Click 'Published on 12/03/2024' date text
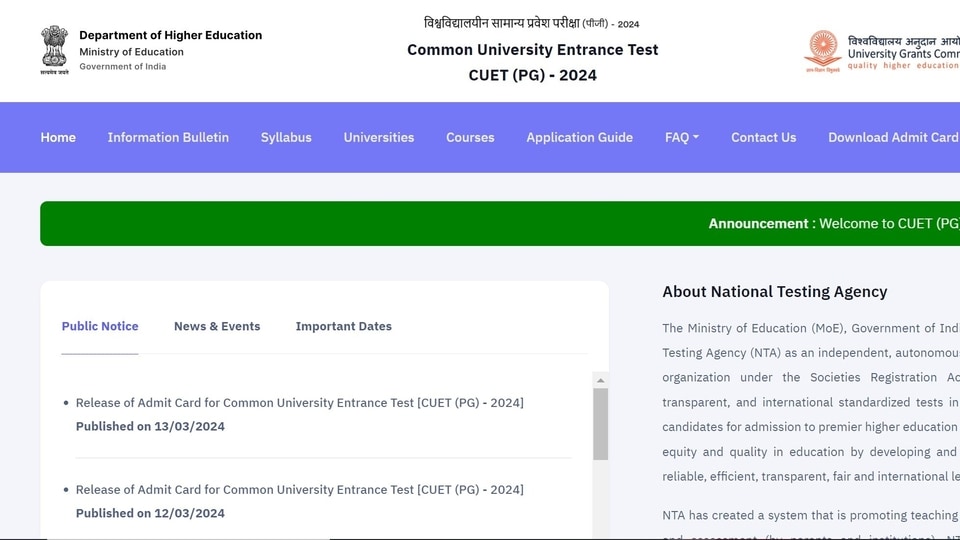 click(150, 513)
